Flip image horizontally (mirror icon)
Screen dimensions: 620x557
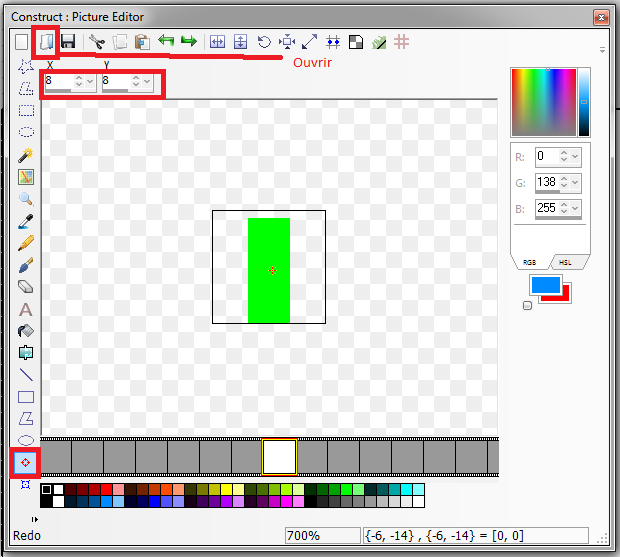pyautogui.click(x=217, y=42)
